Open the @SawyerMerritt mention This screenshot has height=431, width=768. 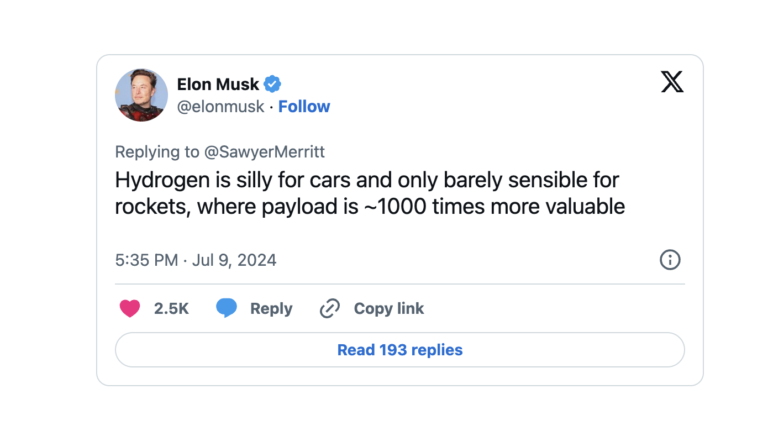click(x=264, y=152)
